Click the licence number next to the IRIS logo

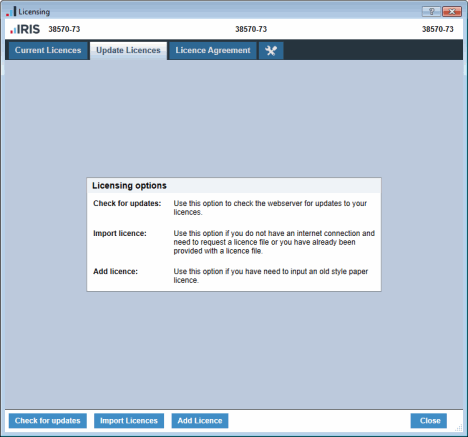click(x=64, y=29)
